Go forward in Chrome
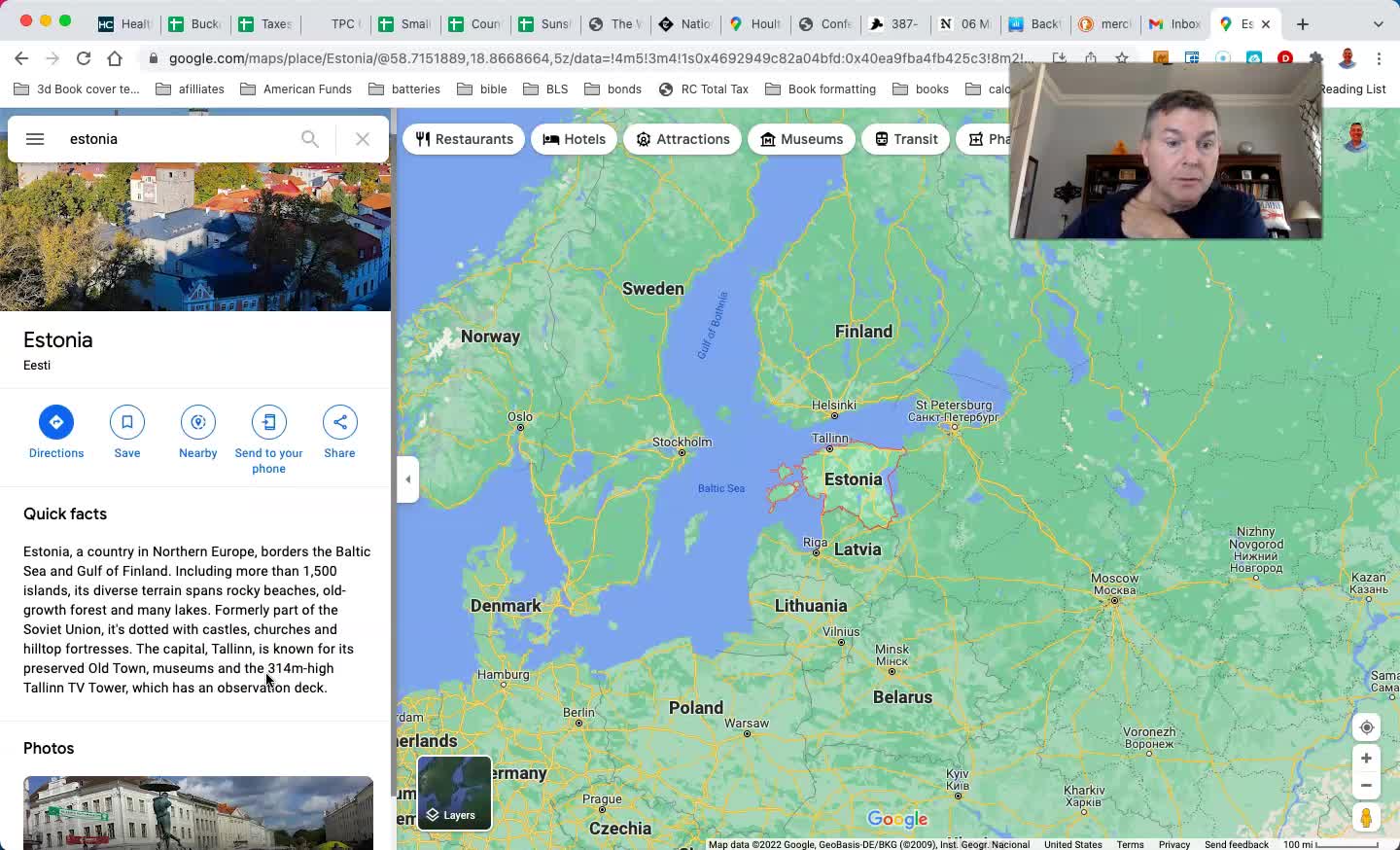Image resolution: width=1400 pixels, height=850 pixels. coord(52,58)
